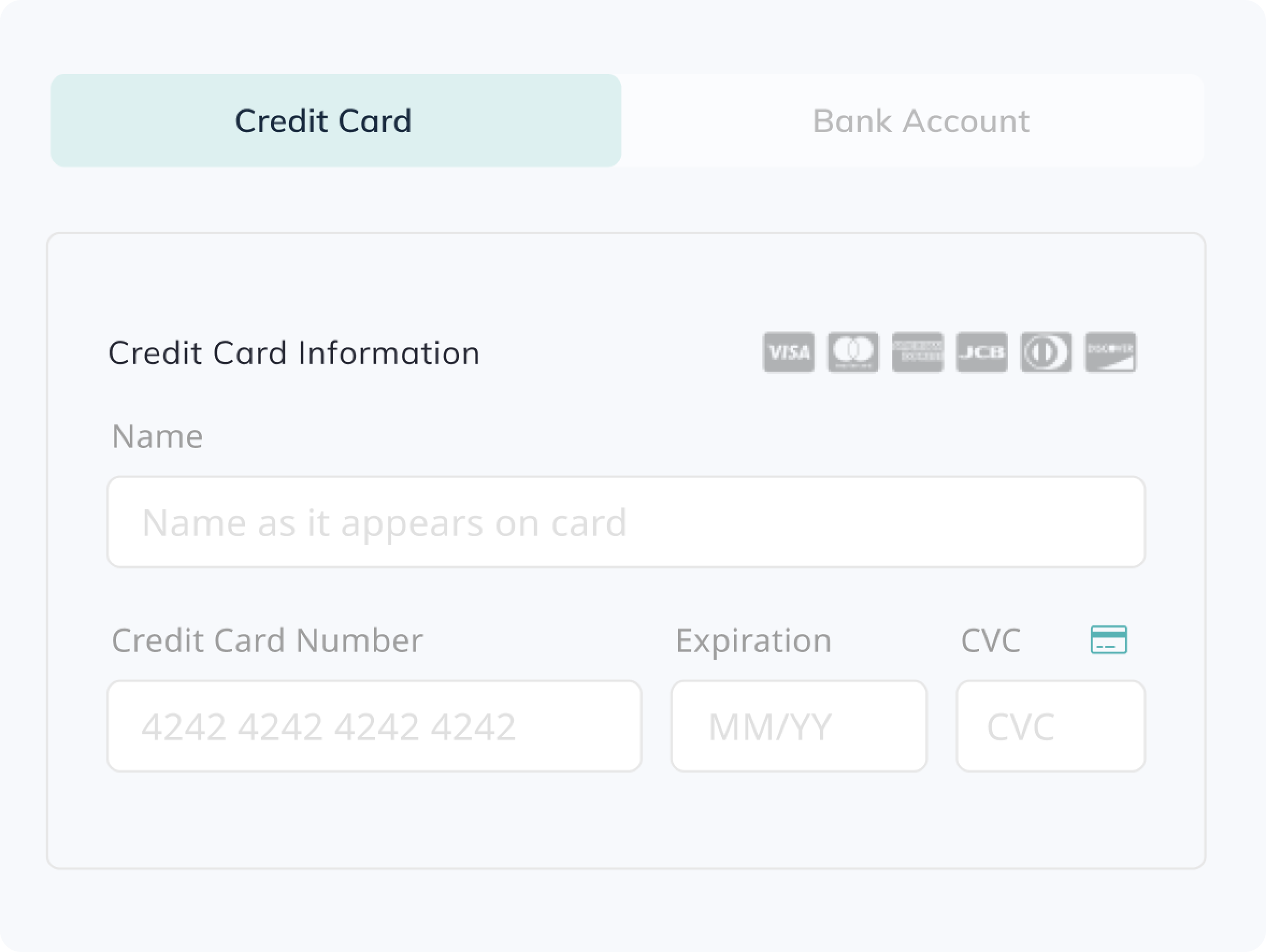Select the VISA card brand icon

point(789,353)
